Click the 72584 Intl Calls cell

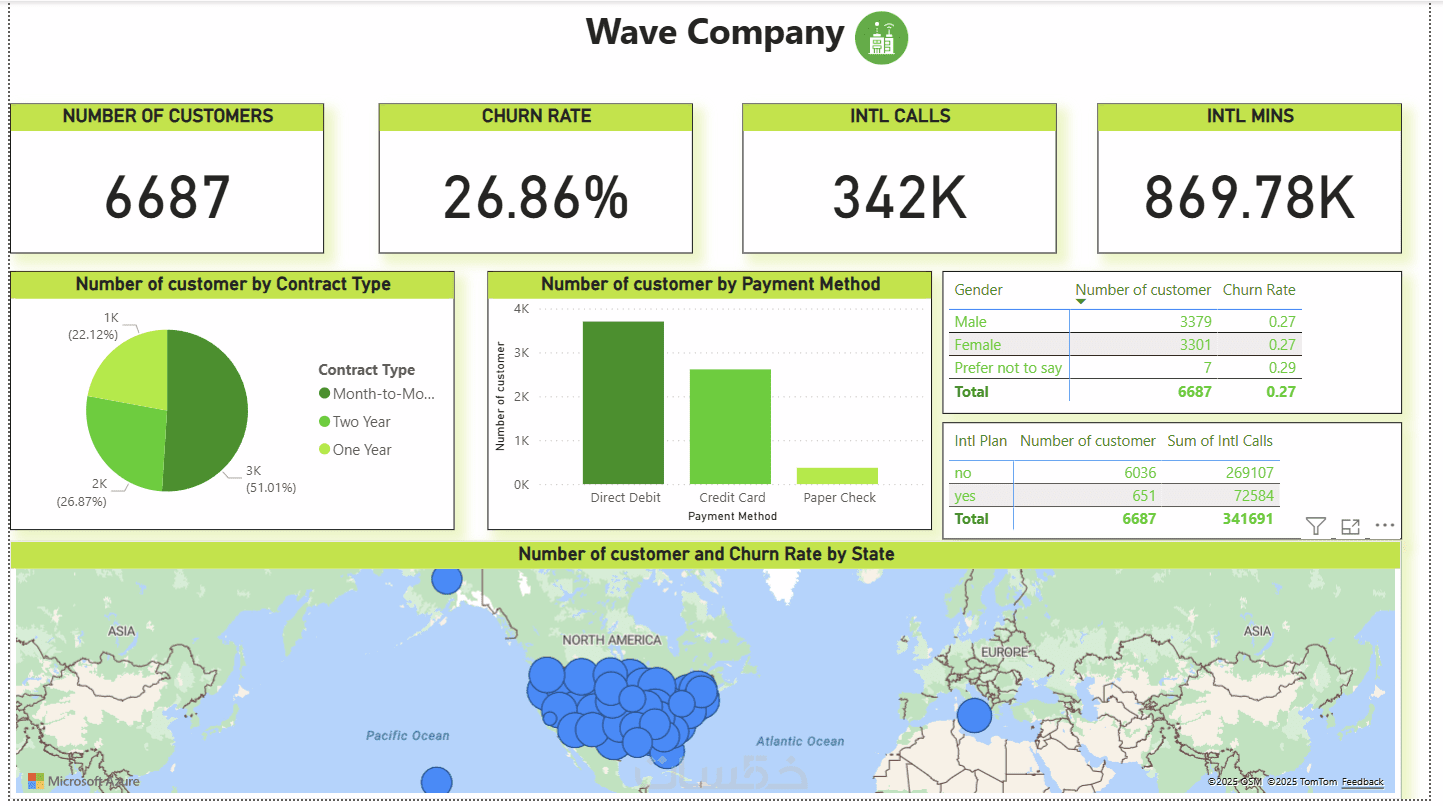pyautogui.click(x=1253, y=496)
